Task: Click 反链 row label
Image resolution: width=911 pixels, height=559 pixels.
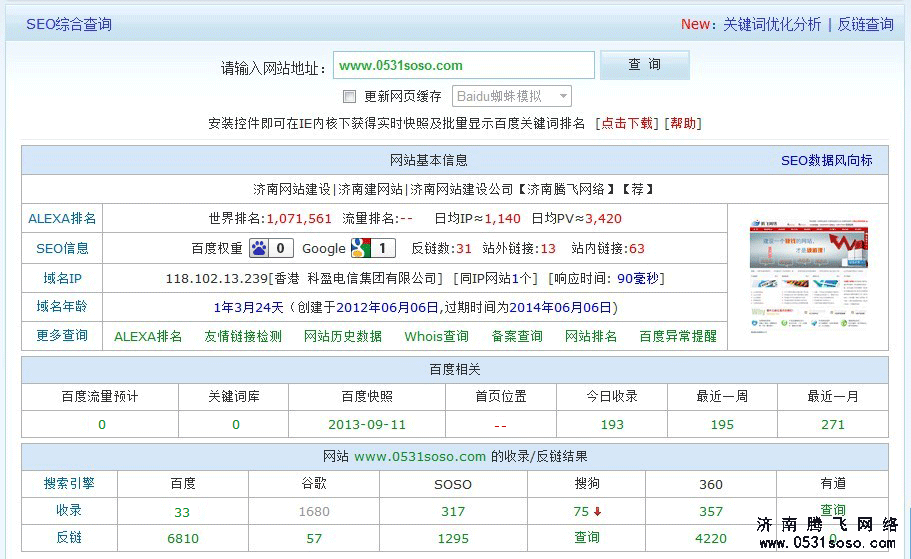Action: [x=69, y=537]
